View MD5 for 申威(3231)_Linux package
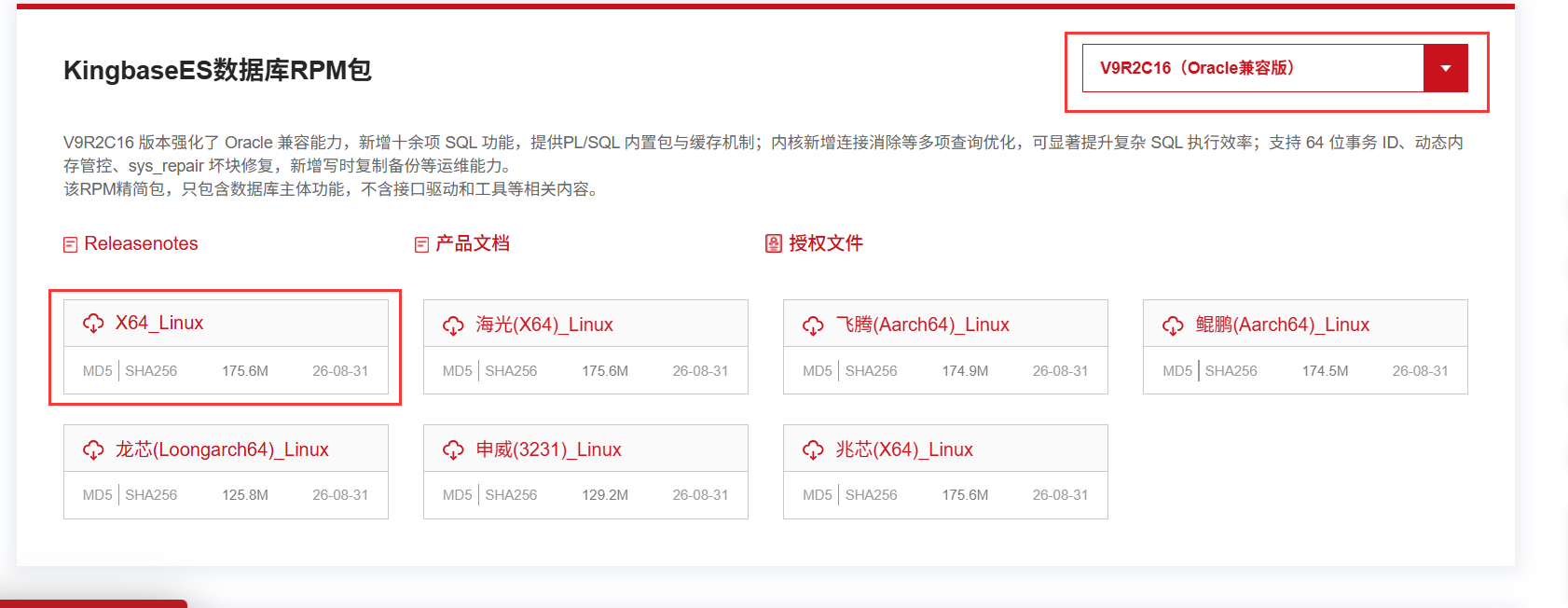Screen dimensions: 1568x608 click(457, 495)
